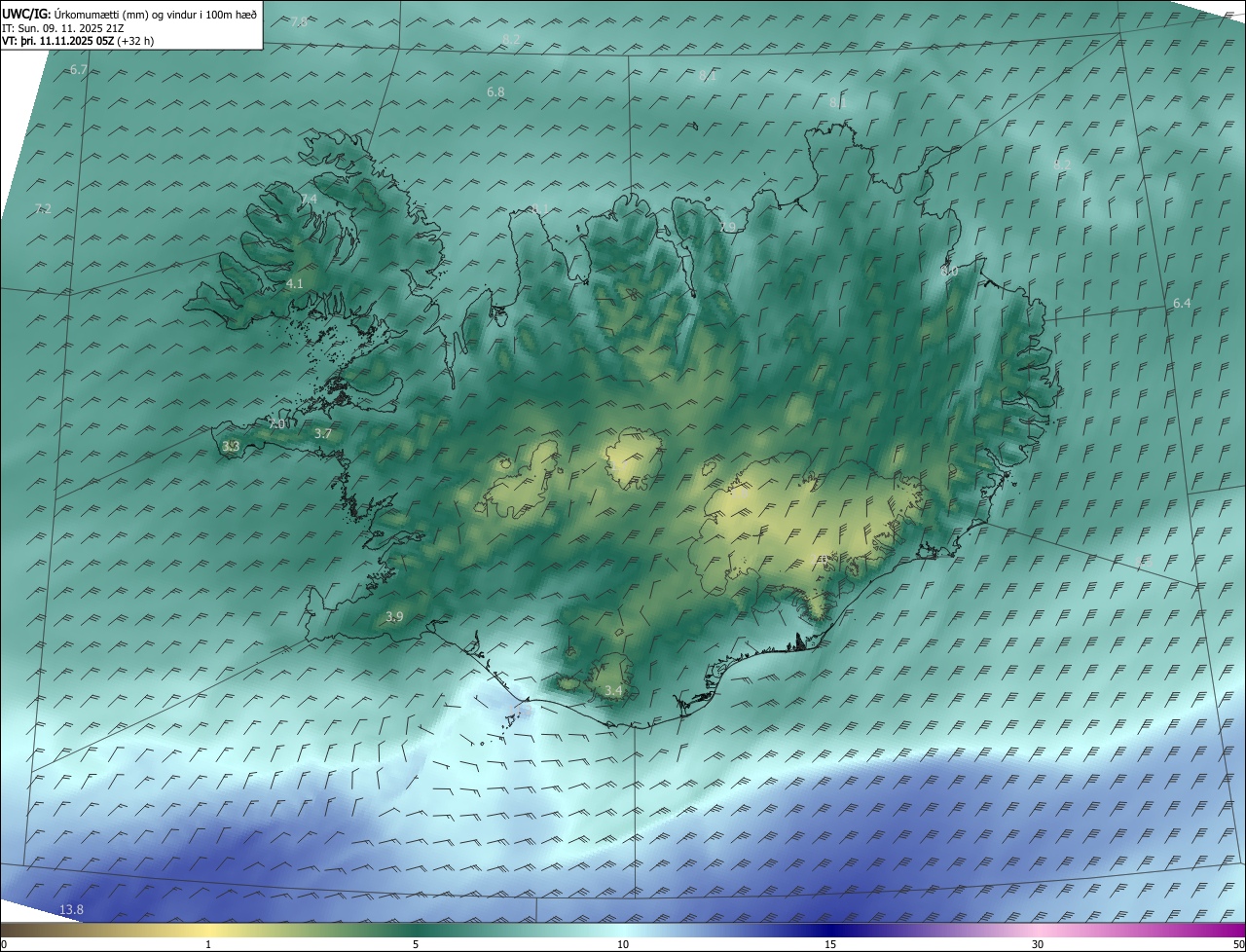
Task: Select the 7.0 value label
Action: tap(277, 424)
